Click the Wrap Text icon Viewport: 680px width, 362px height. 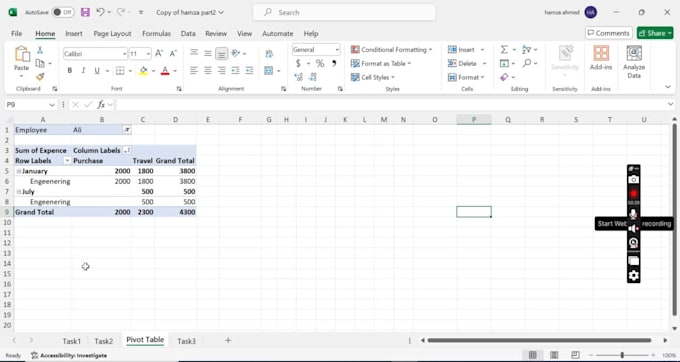[x=269, y=53]
